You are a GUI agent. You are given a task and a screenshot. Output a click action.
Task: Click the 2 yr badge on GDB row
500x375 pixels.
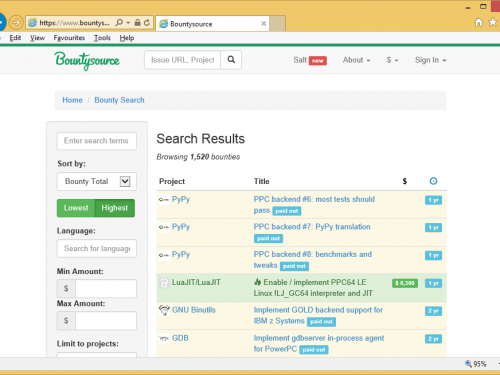433,339
